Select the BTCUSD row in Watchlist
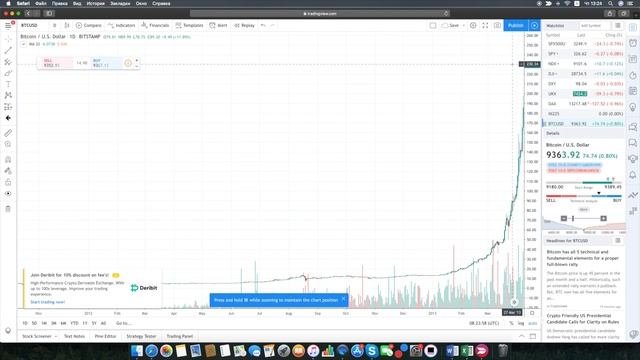This screenshot has width=640, height=360. (x=584, y=124)
